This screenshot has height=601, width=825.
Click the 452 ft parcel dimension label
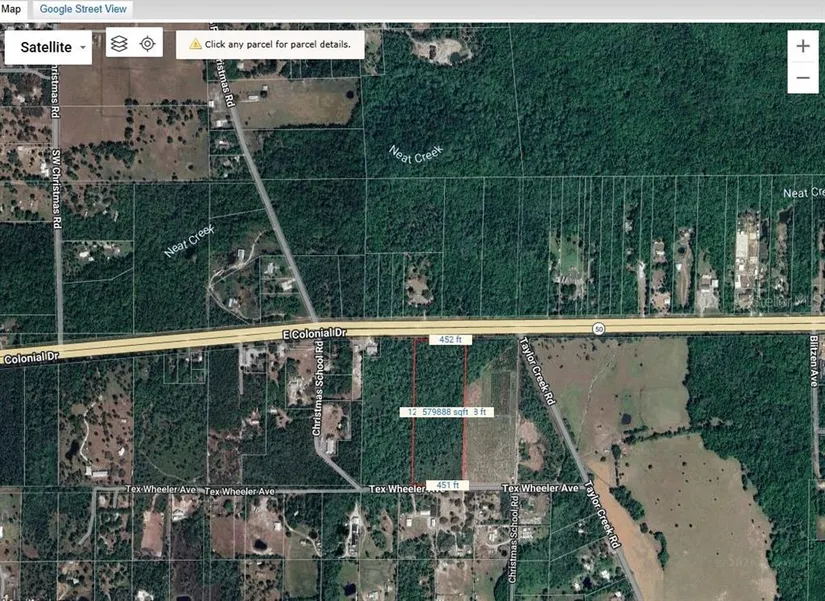click(448, 340)
